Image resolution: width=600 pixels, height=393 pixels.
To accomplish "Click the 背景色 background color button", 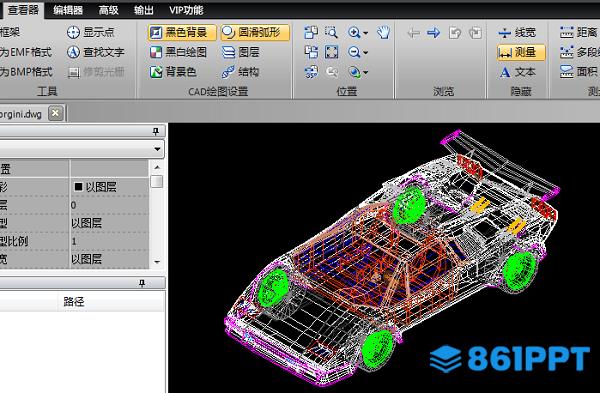I will click(x=173, y=72).
